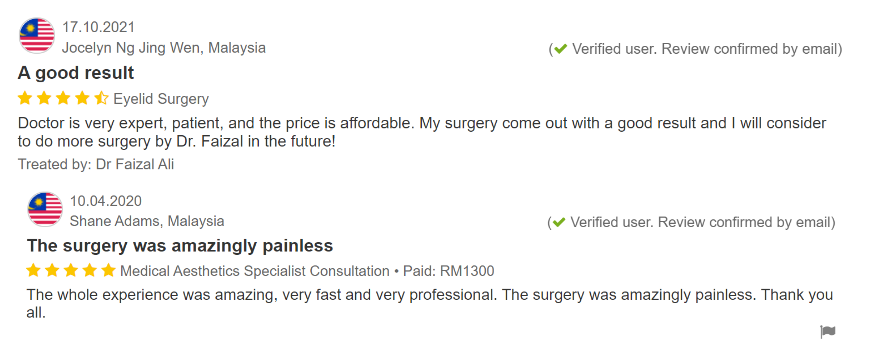
Task: Click the review date 17.10.2021
Action: (98, 27)
